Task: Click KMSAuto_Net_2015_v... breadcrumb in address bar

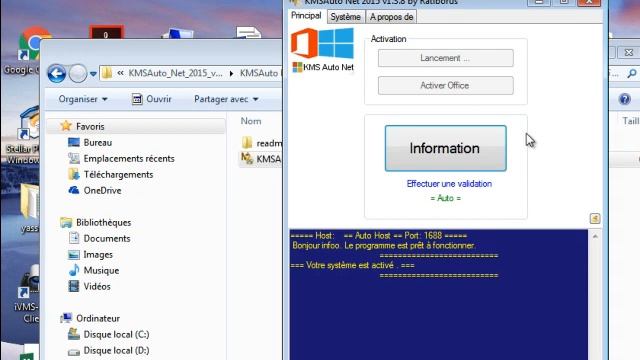Action: tap(176, 73)
